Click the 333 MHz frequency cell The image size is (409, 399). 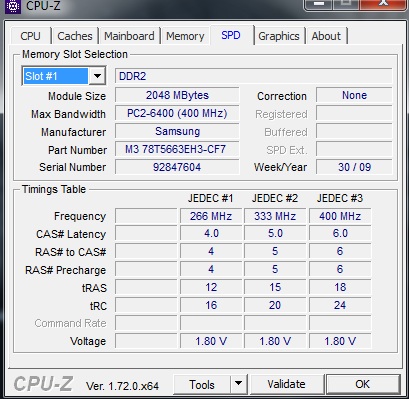[275, 216]
